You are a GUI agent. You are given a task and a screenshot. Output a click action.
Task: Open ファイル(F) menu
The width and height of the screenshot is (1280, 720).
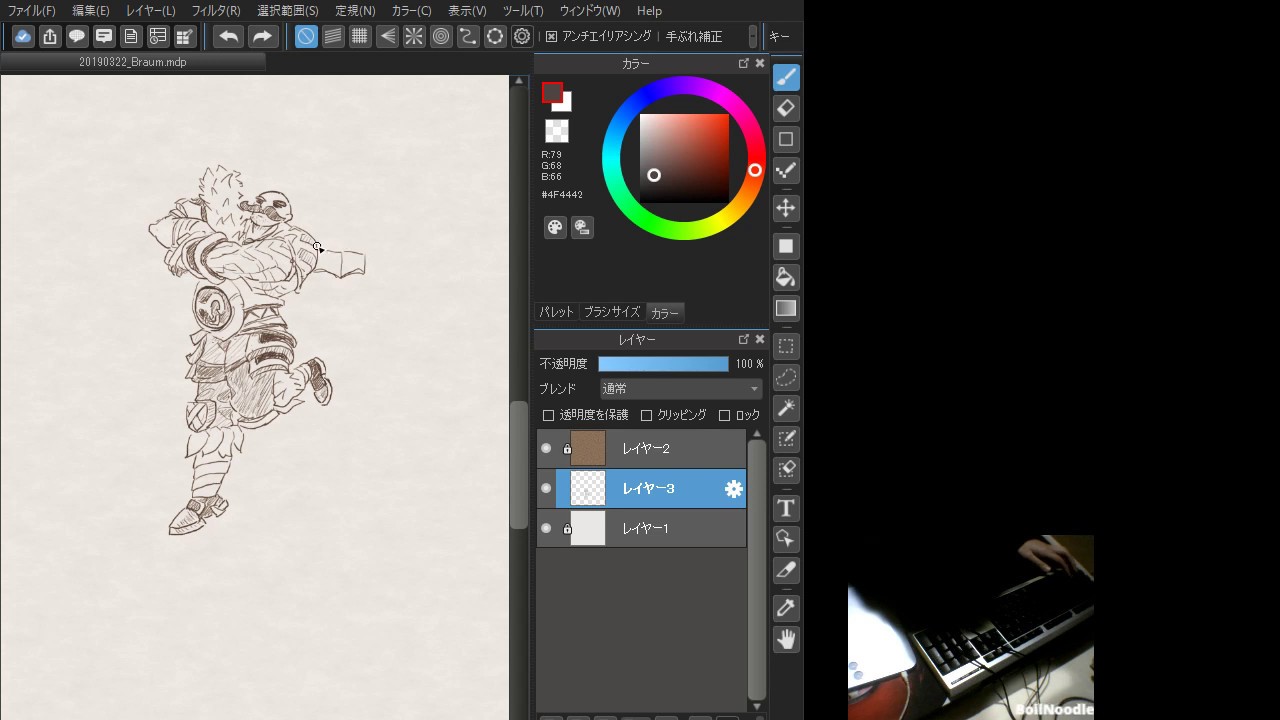pos(31,10)
